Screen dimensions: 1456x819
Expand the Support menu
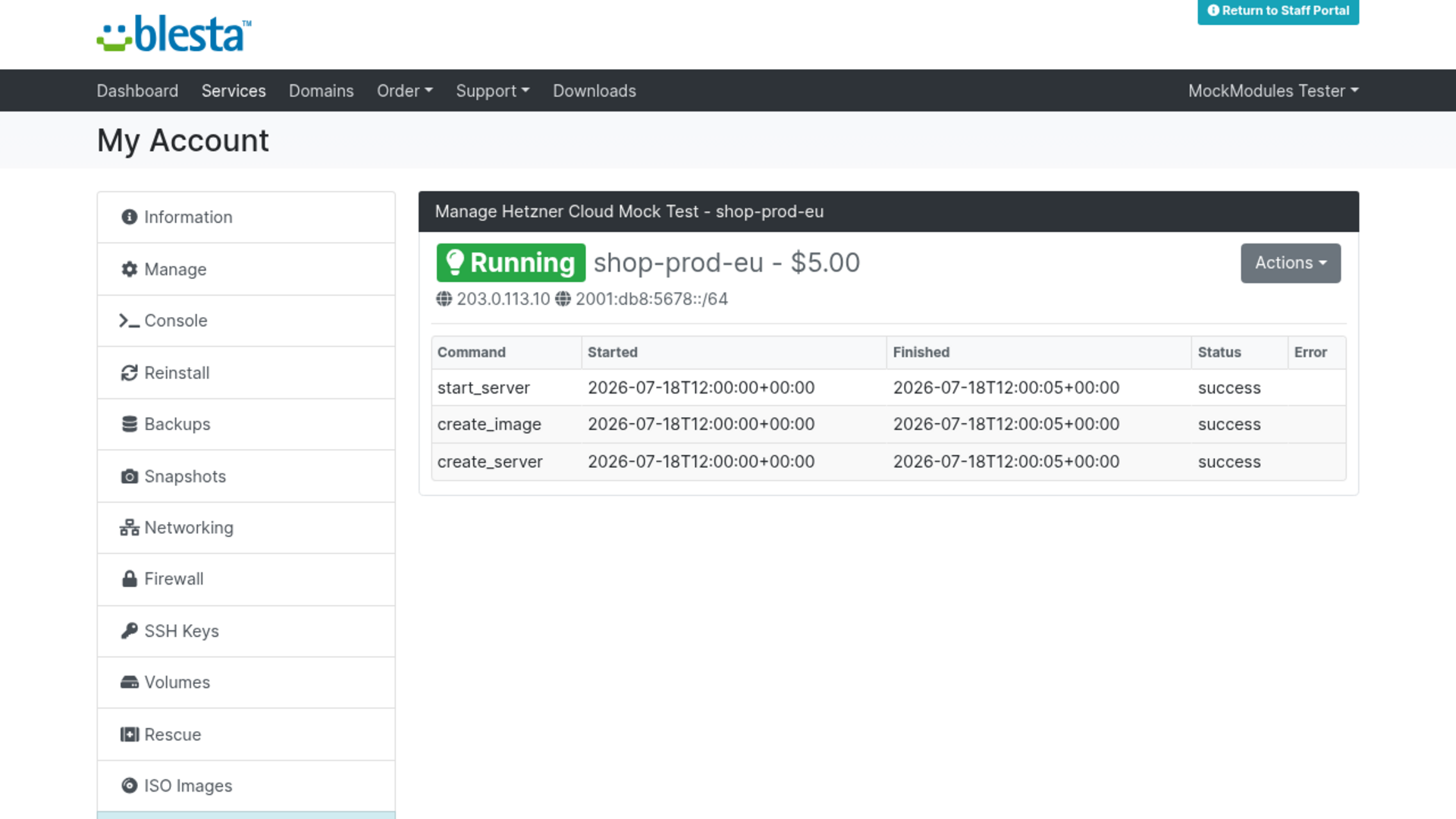coord(492,91)
